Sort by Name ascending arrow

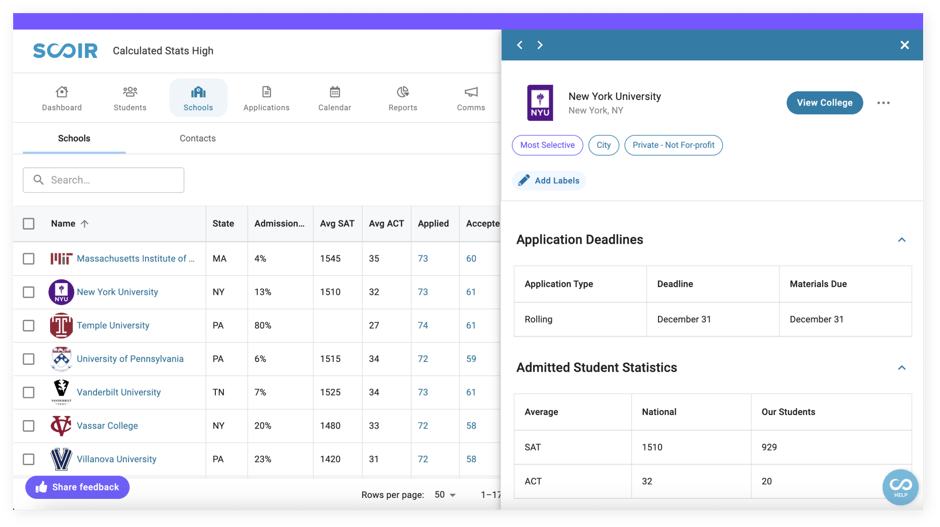click(85, 224)
